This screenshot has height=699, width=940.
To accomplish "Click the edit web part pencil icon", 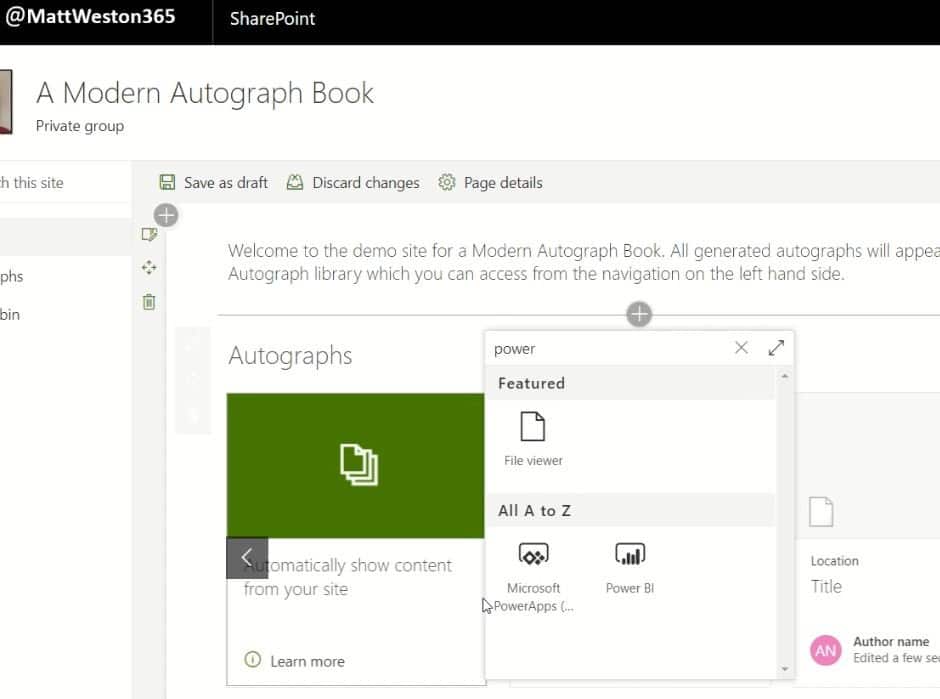I will click(x=149, y=234).
